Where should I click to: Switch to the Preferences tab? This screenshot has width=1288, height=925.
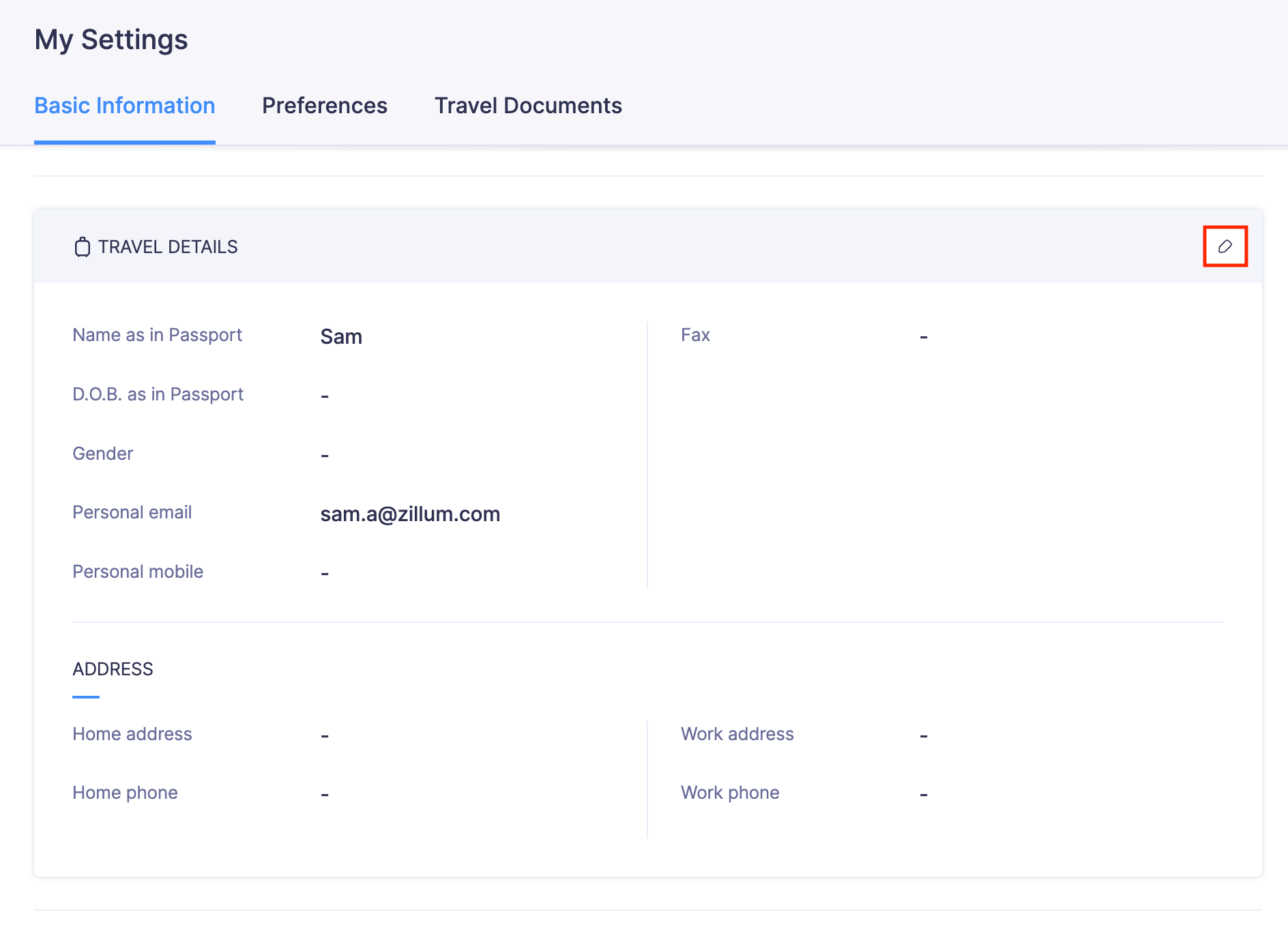[x=325, y=106]
